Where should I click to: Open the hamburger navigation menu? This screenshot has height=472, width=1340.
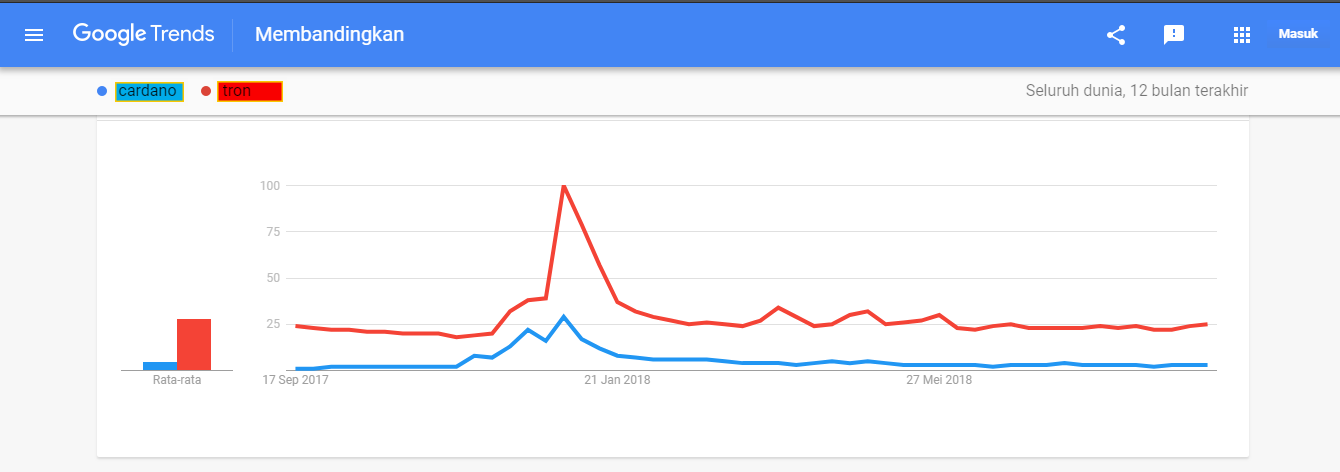click(x=34, y=35)
